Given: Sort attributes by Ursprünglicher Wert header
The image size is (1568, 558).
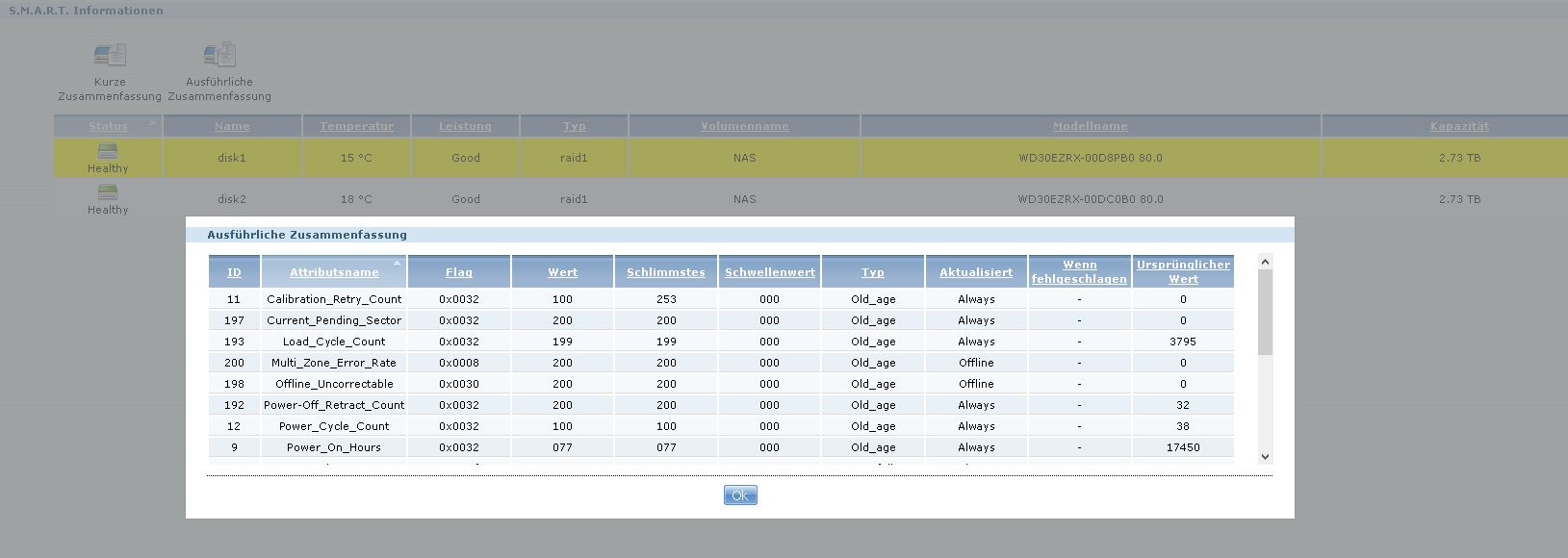Looking at the screenshot, I should 1183,271.
